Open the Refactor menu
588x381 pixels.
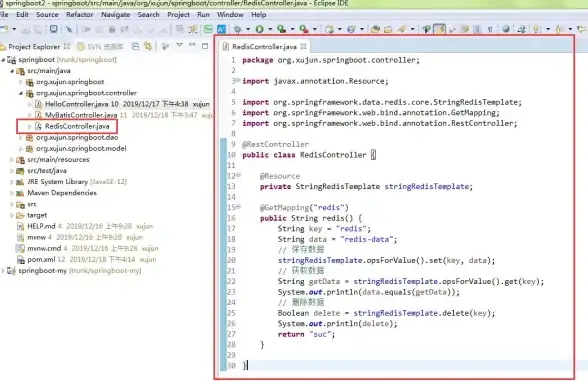click(80, 15)
